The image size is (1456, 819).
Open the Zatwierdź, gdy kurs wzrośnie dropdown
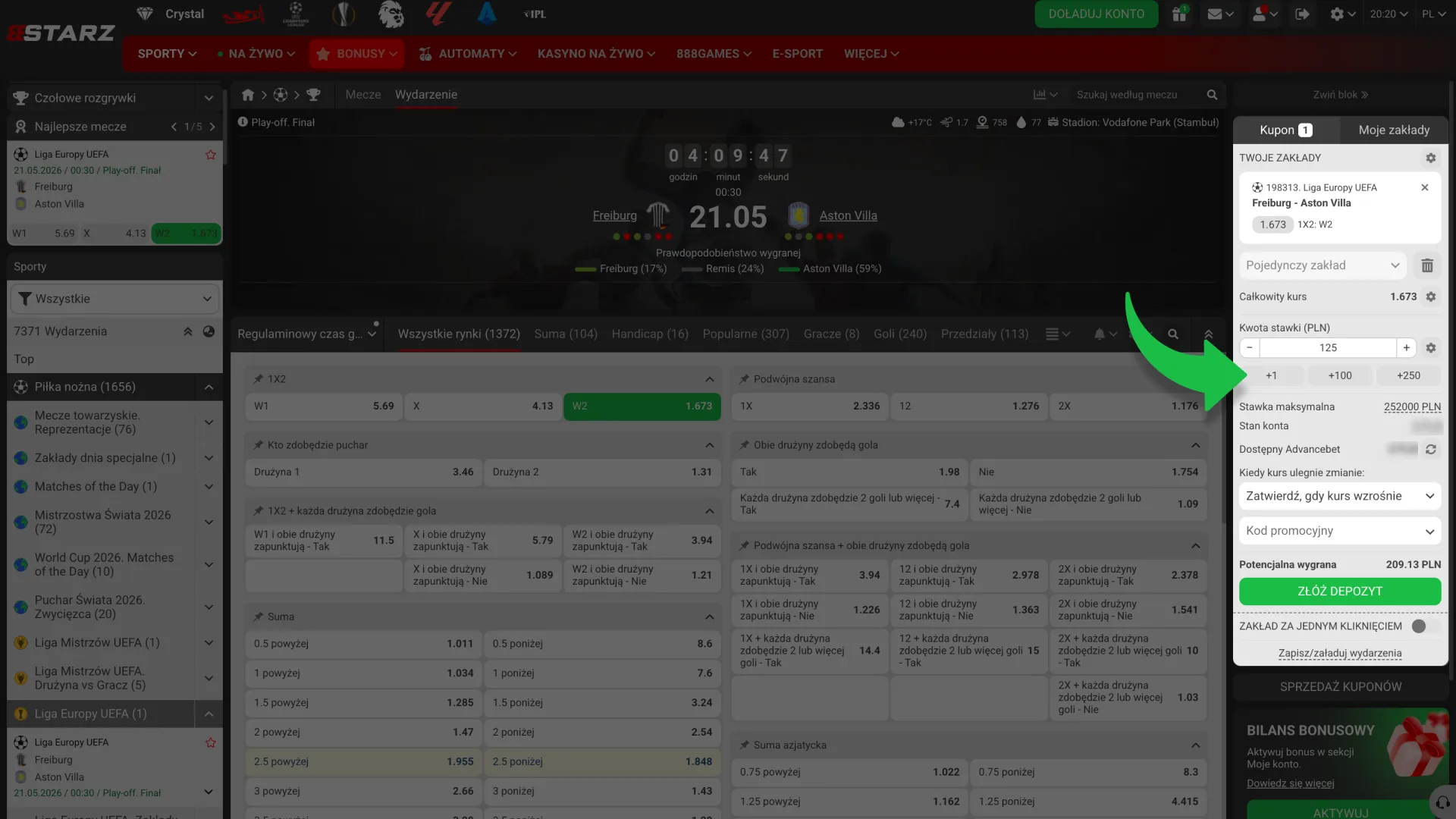point(1340,496)
